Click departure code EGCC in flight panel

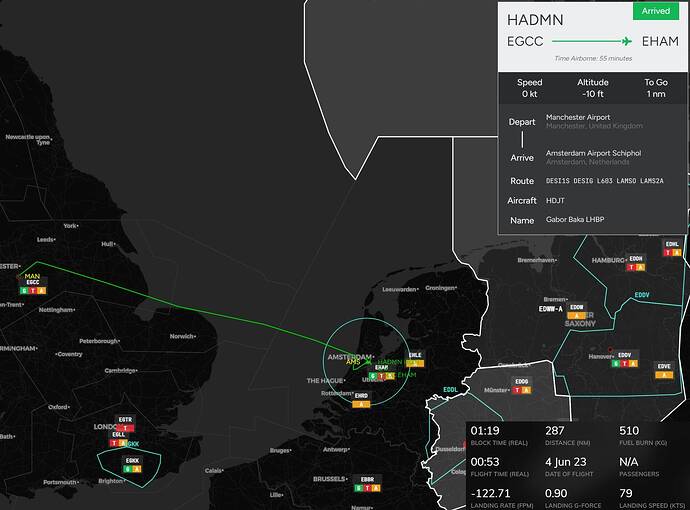525,41
